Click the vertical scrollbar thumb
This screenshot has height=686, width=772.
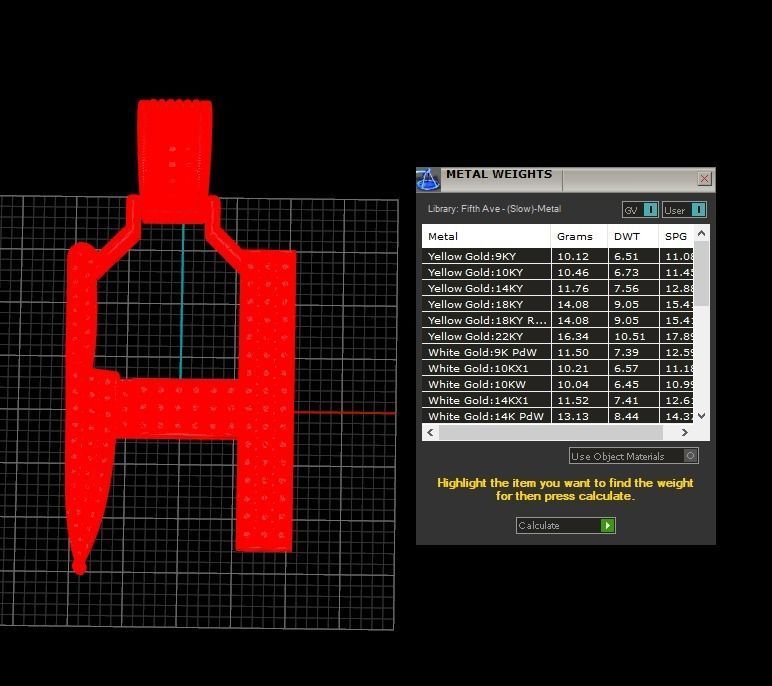[702, 273]
